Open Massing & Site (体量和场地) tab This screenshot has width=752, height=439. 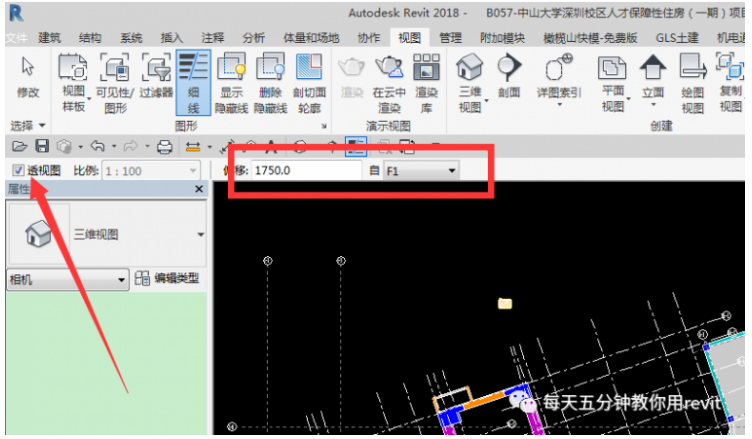[311, 37]
